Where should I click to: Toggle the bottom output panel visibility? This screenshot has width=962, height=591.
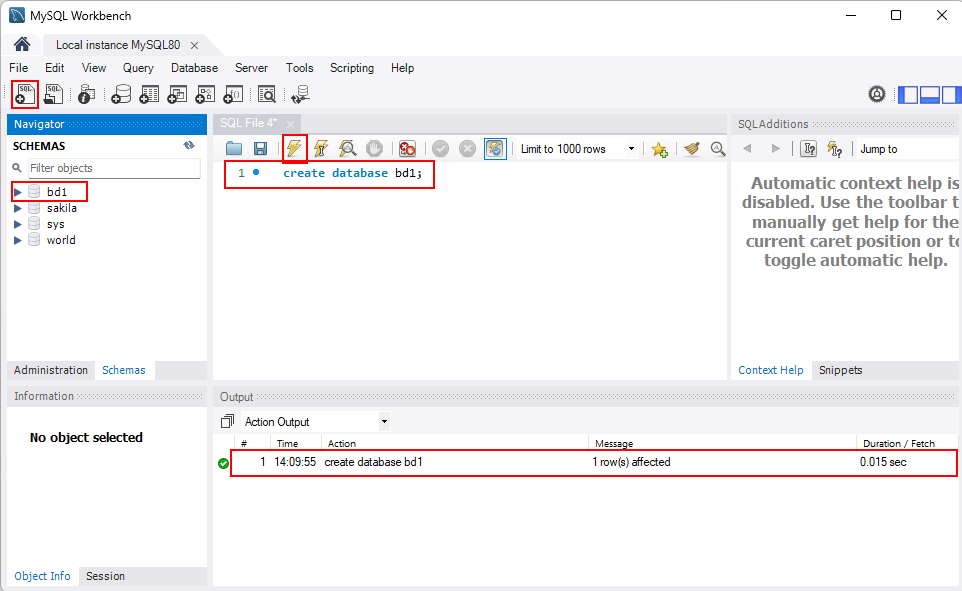pyautogui.click(x=929, y=95)
